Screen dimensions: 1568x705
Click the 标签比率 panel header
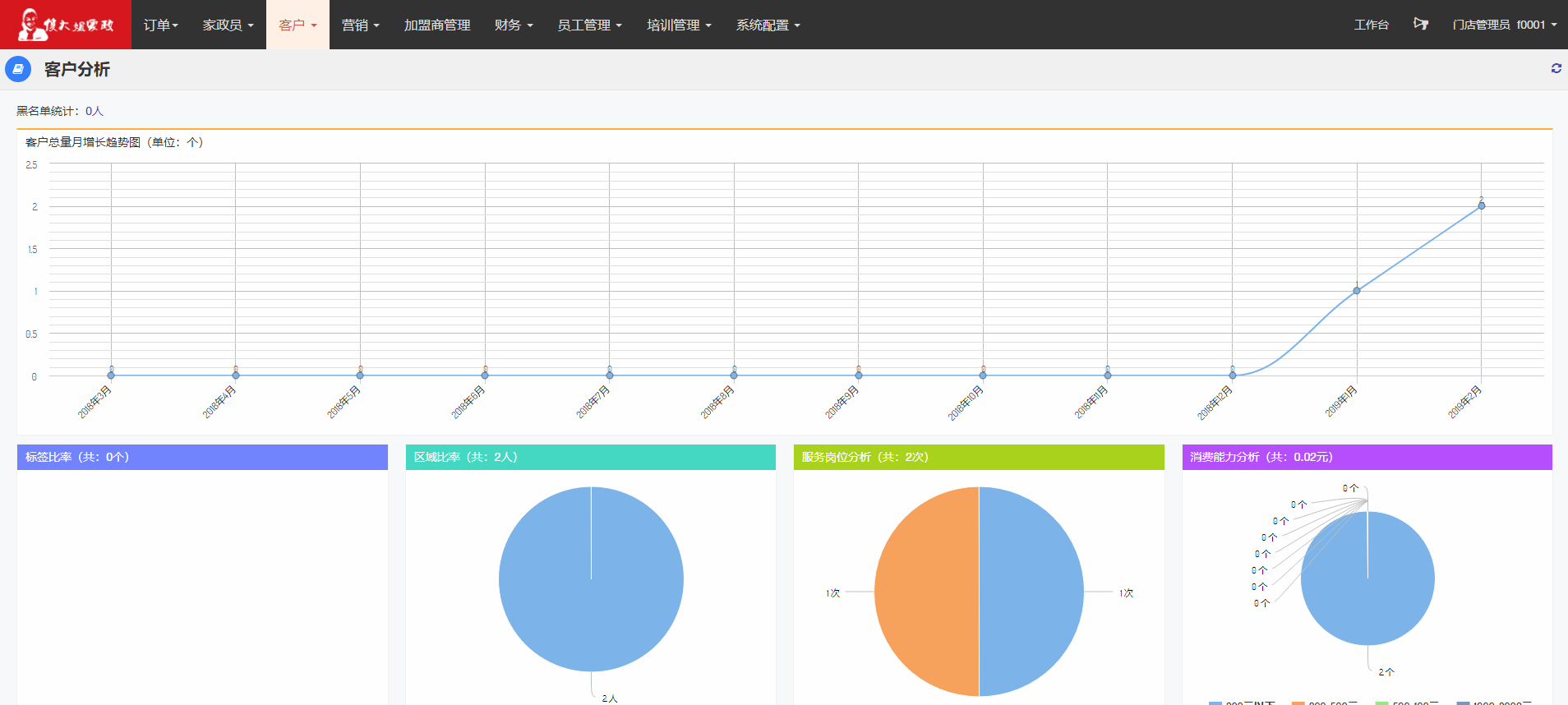pyautogui.click(x=202, y=457)
